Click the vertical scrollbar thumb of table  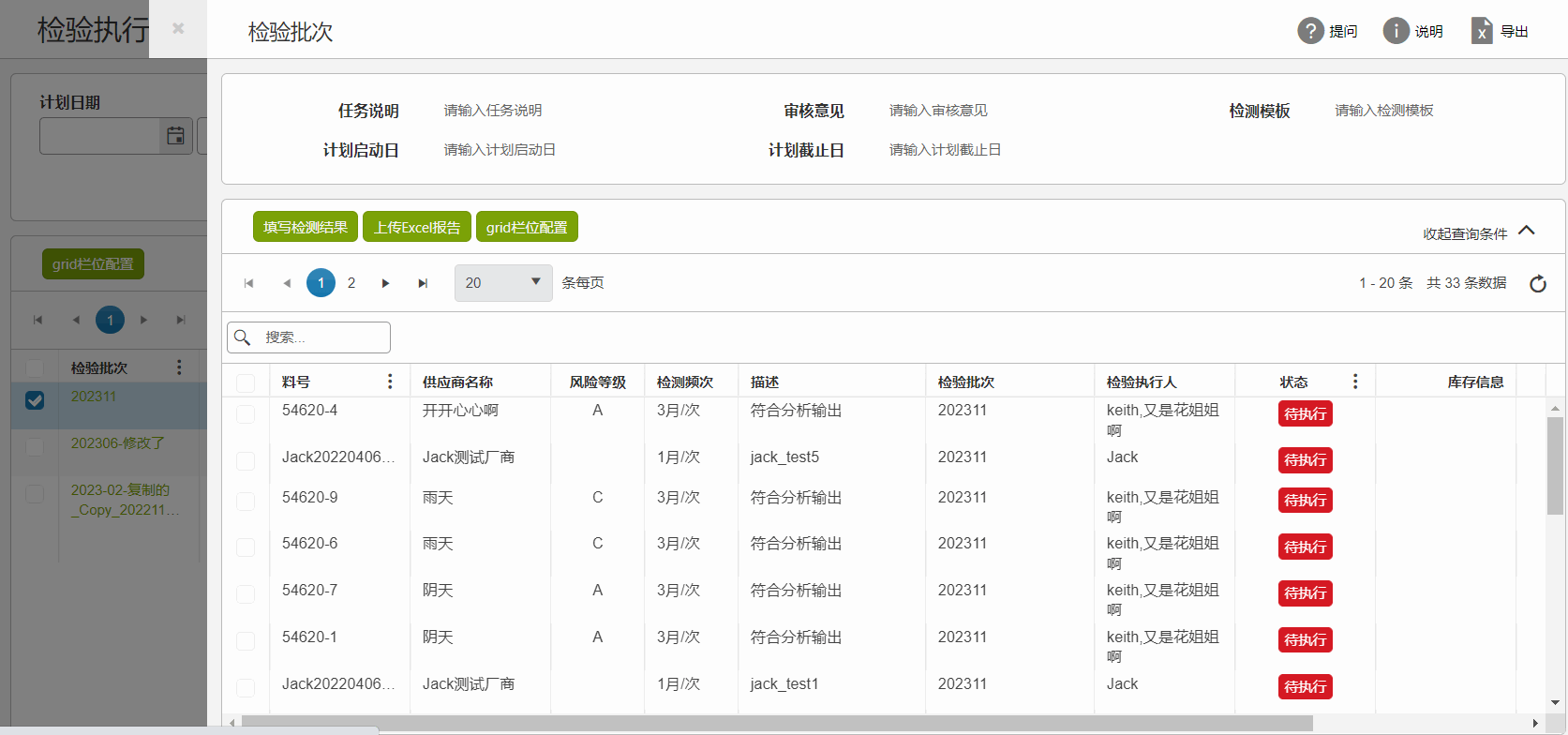[x=1556, y=466]
